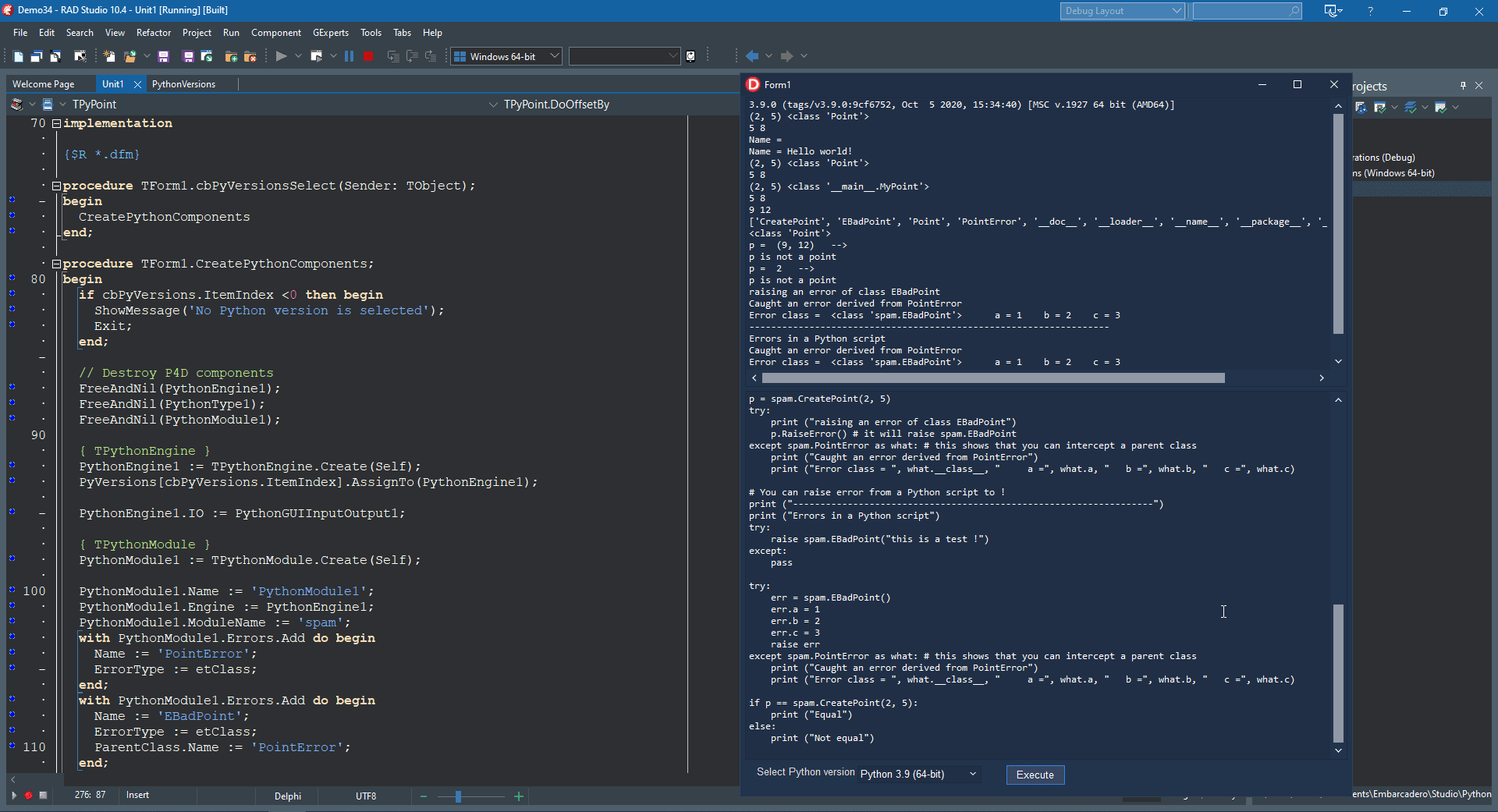Open the empty device combo box
Image resolution: width=1498 pixels, height=812 pixels.
(x=624, y=56)
